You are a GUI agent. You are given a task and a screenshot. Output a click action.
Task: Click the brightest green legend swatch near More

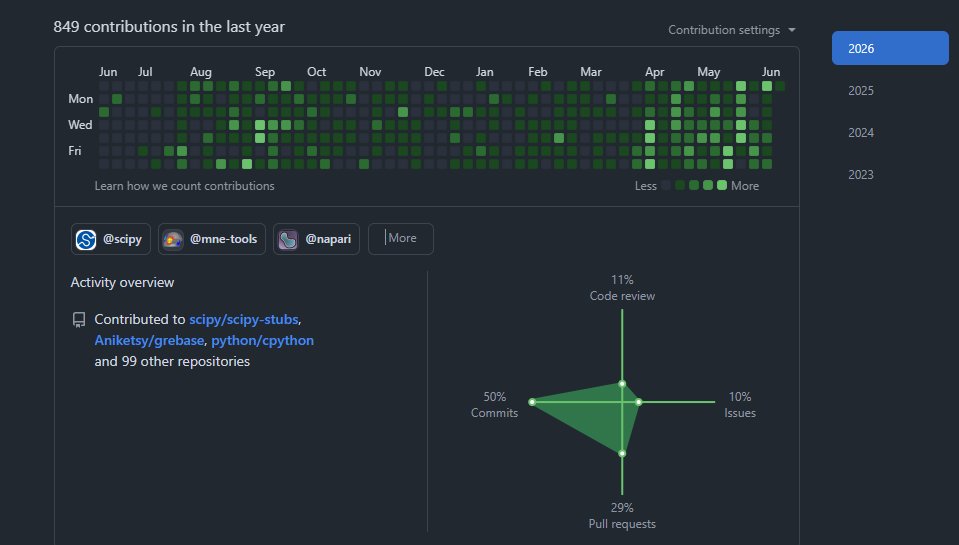pyautogui.click(x=722, y=185)
